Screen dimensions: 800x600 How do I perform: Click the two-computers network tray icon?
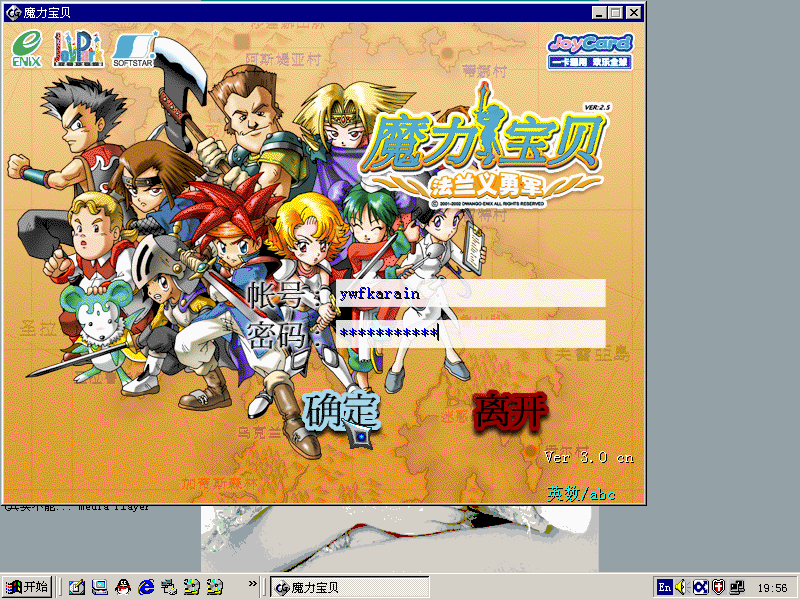tap(737, 587)
